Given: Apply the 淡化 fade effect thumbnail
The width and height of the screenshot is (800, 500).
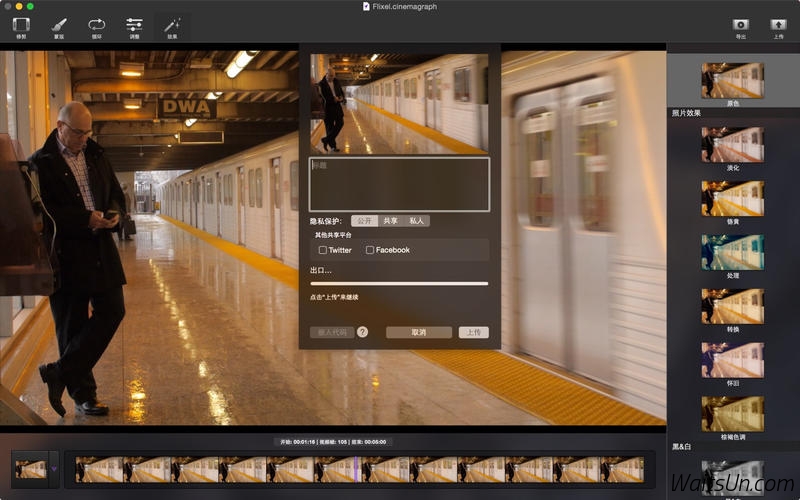Looking at the screenshot, I should pos(733,145).
